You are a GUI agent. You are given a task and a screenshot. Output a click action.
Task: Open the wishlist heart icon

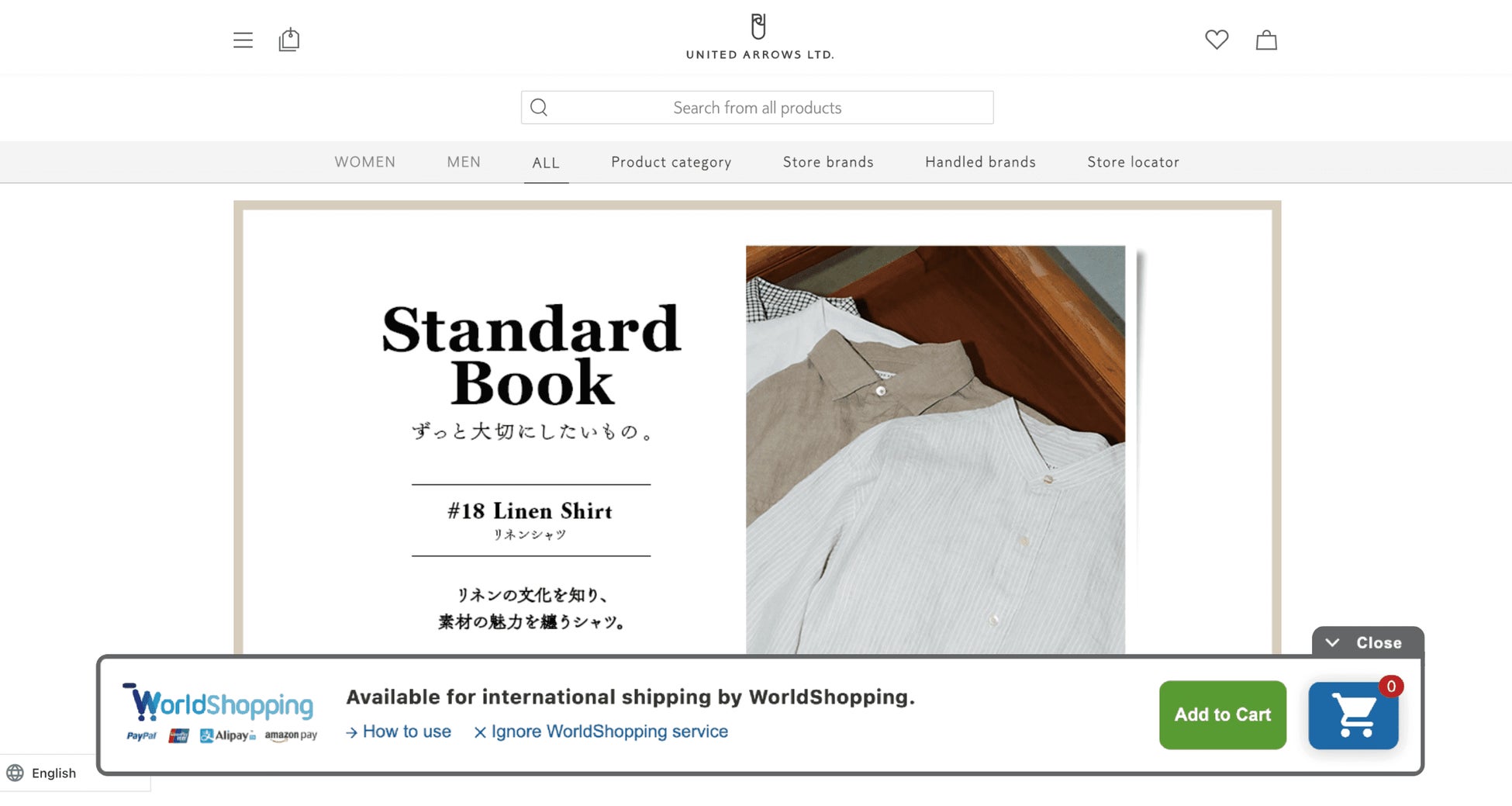[x=1217, y=39]
